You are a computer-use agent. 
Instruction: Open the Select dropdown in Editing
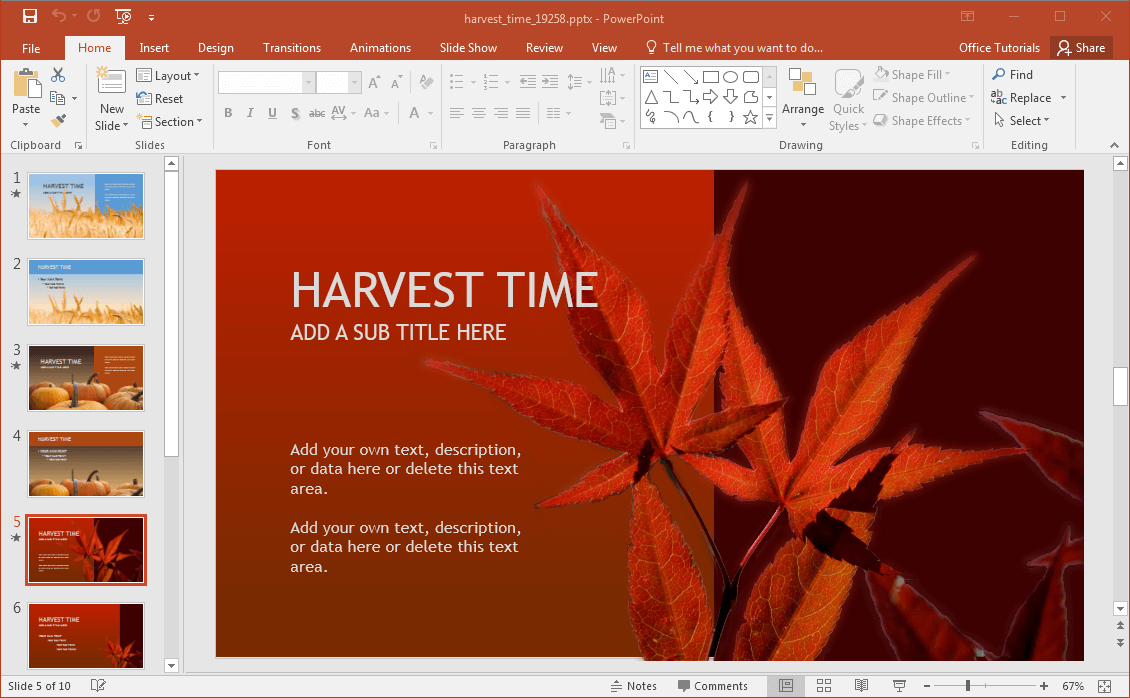(x=1022, y=121)
